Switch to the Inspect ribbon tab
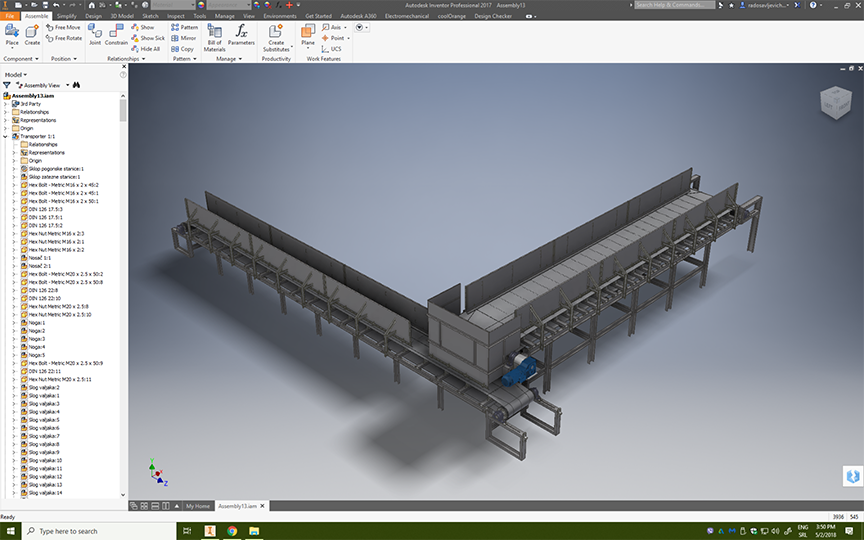Screen dimensions: 864x540 [x=176, y=16]
